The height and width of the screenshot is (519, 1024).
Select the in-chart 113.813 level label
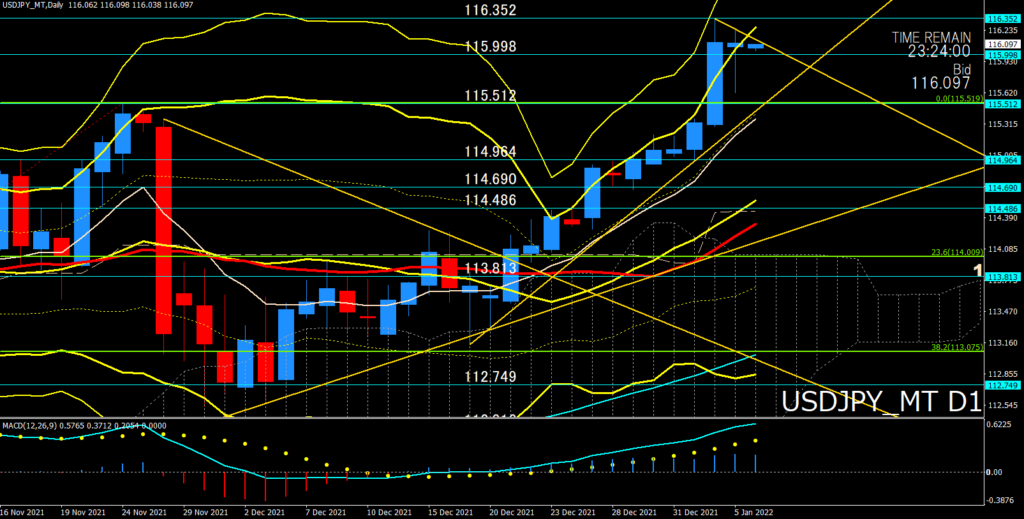pyautogui.click(x=490, y=268)
